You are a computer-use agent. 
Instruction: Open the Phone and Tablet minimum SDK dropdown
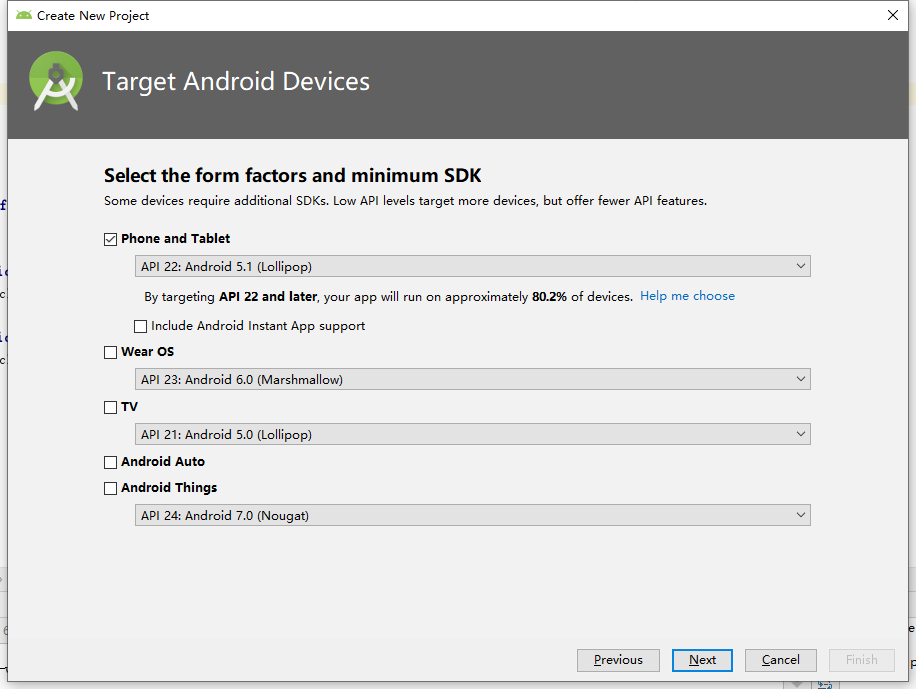(x=800, y=266)
